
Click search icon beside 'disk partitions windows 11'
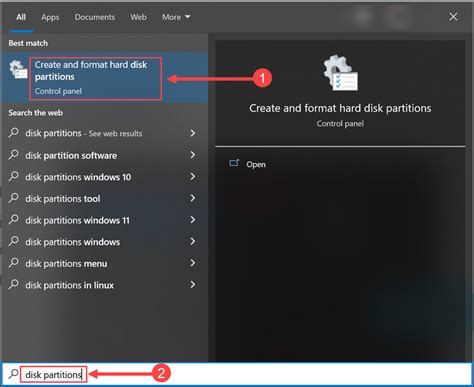click(14, 220)
